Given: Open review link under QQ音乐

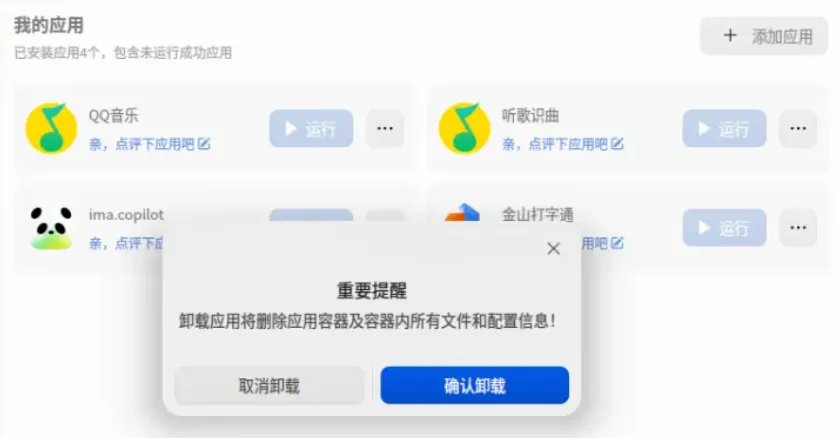Looking at the screenshot, I should [142, 144].
